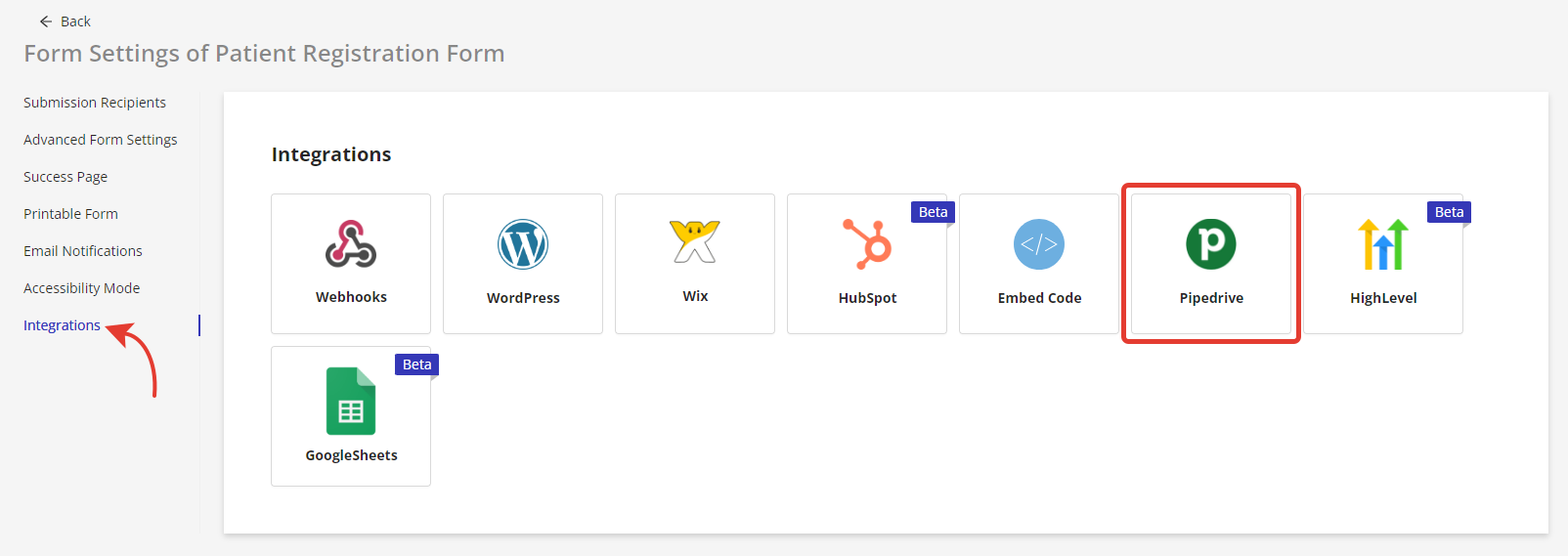Click the Back link text
1568x556 pixels.
[75, 21]
